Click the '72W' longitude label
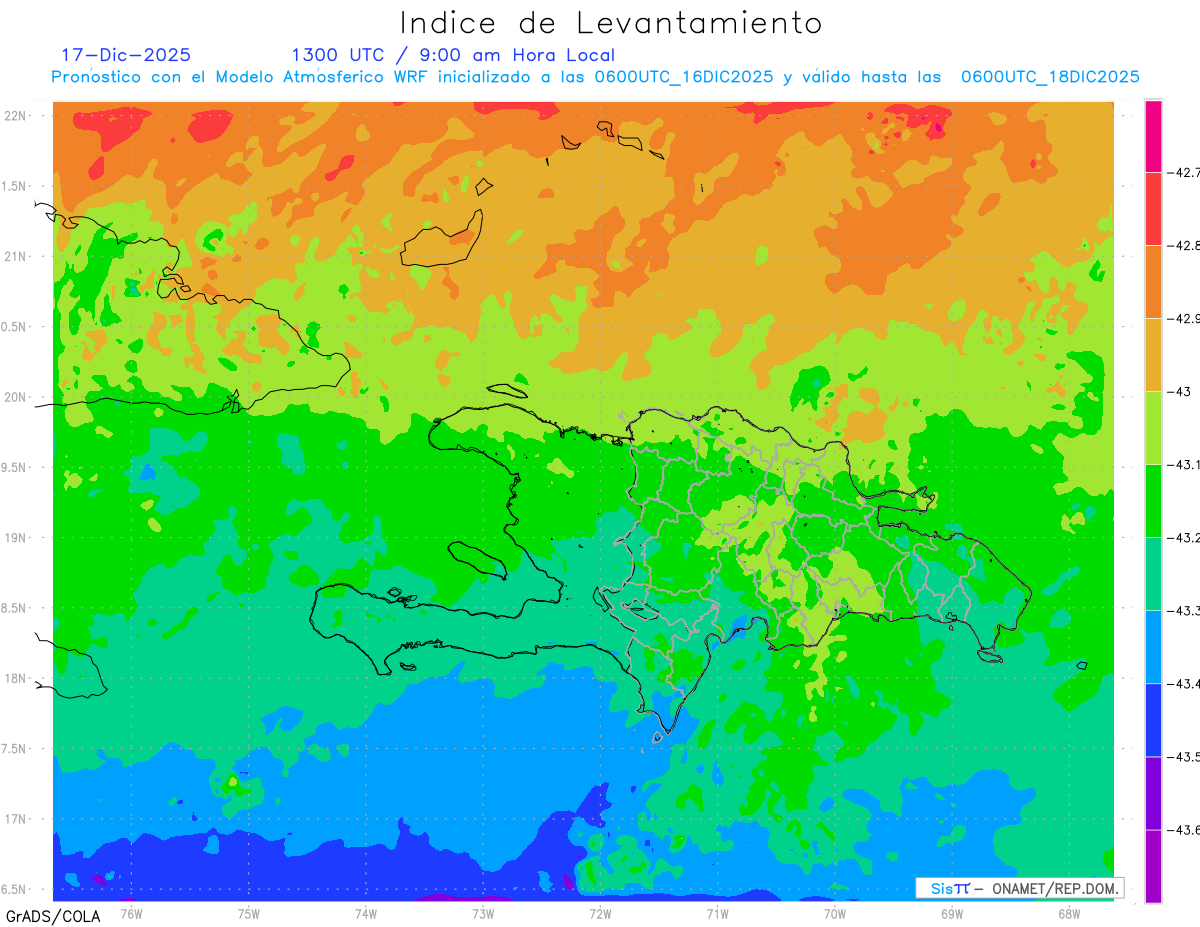This screenshot has height=927, width=1200. coord(600,912)
